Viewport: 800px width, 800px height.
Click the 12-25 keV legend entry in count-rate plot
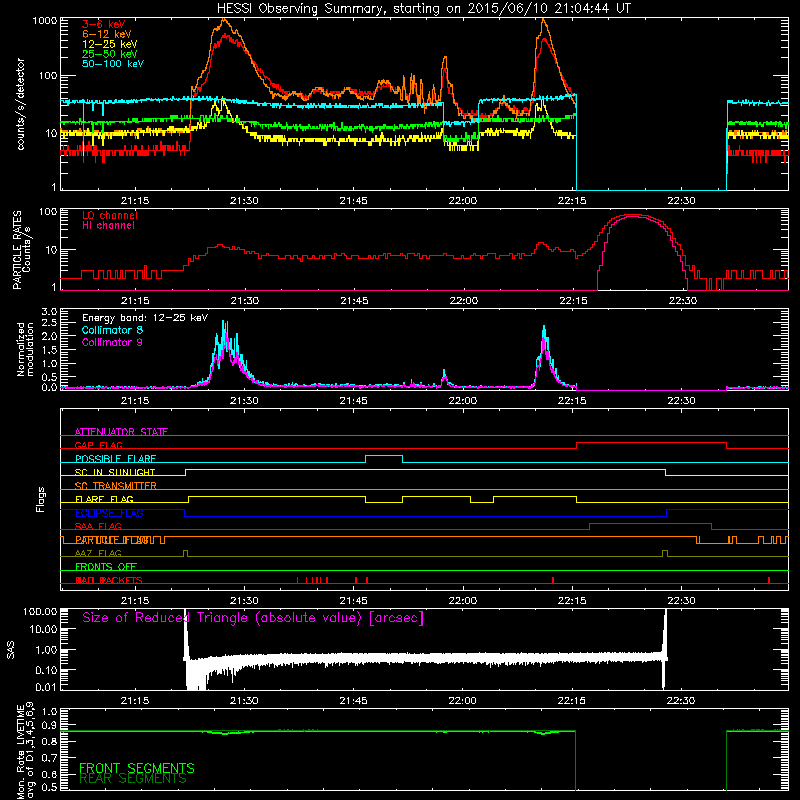[x=109, y=44]
